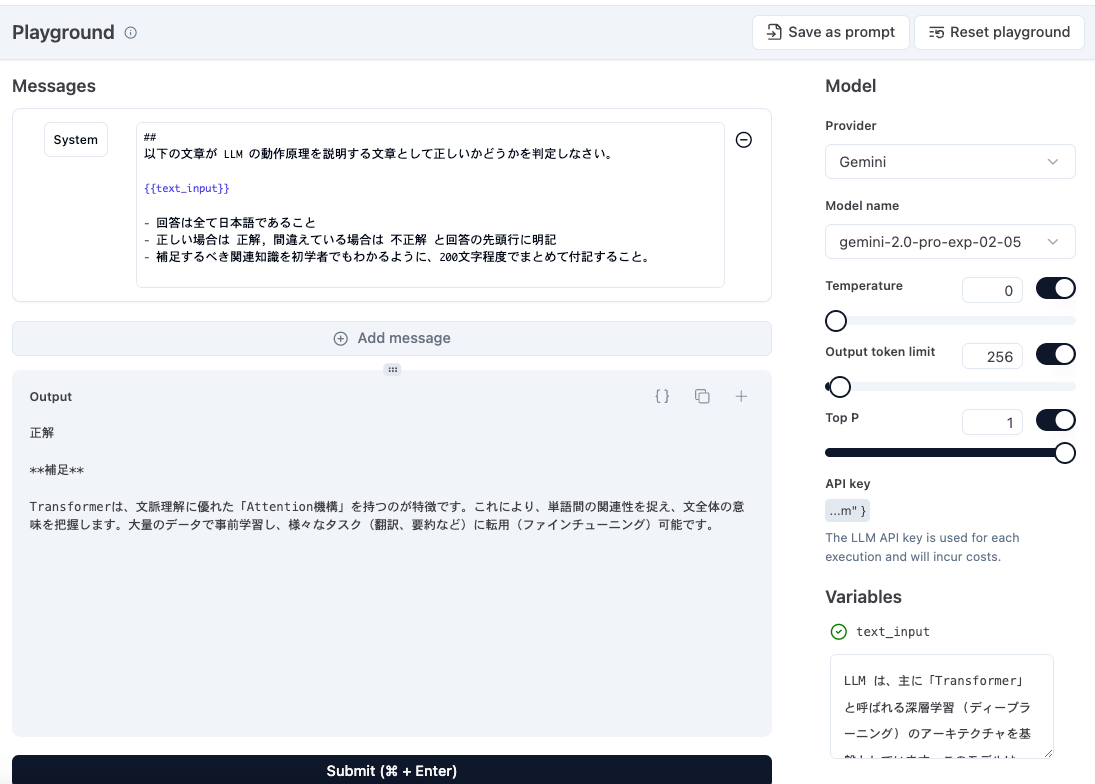
Task: Open the System role selector
Action: [76, 140]
